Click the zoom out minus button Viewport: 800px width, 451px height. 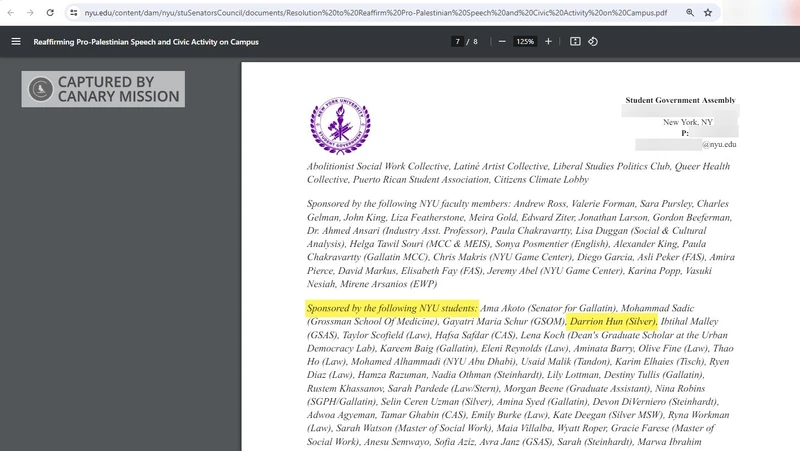(x=498, y=41)
